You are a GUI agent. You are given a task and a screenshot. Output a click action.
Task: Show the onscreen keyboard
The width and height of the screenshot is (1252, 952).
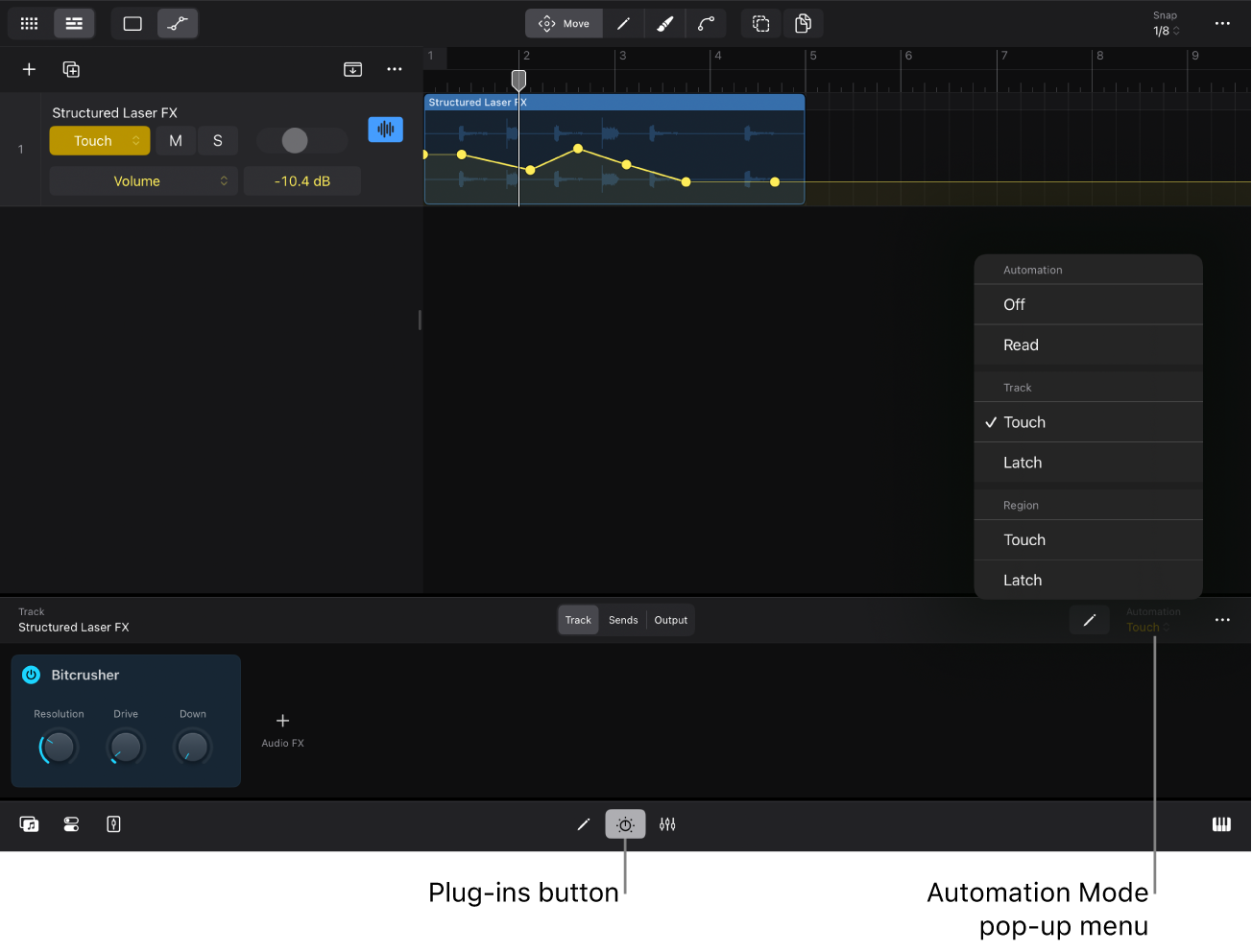(1221, 823)
